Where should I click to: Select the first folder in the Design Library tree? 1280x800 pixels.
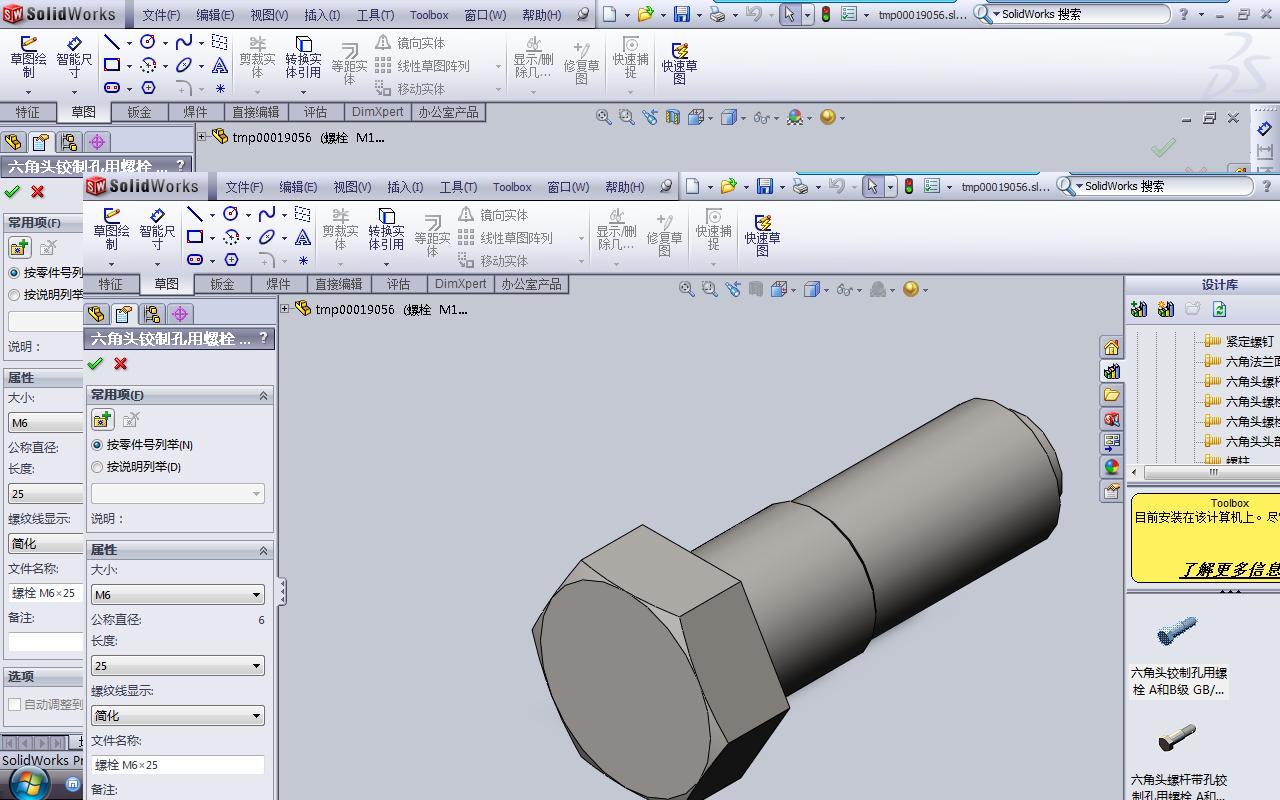pyautogui.click(x=1240, y=341)
